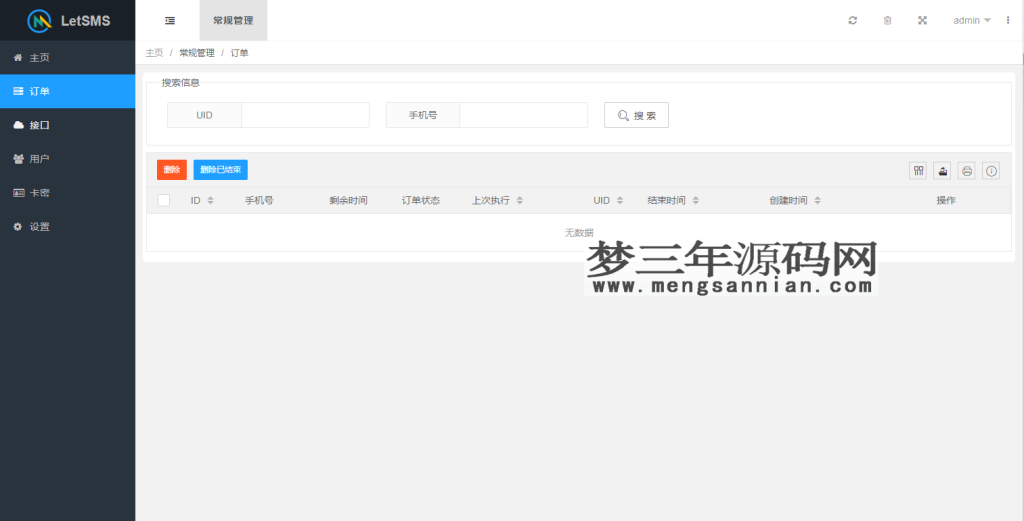This screenshot has height=521, width=1024.
Task: Sort by the 创建时间 column arrows
Action: [x=817, y=200]
